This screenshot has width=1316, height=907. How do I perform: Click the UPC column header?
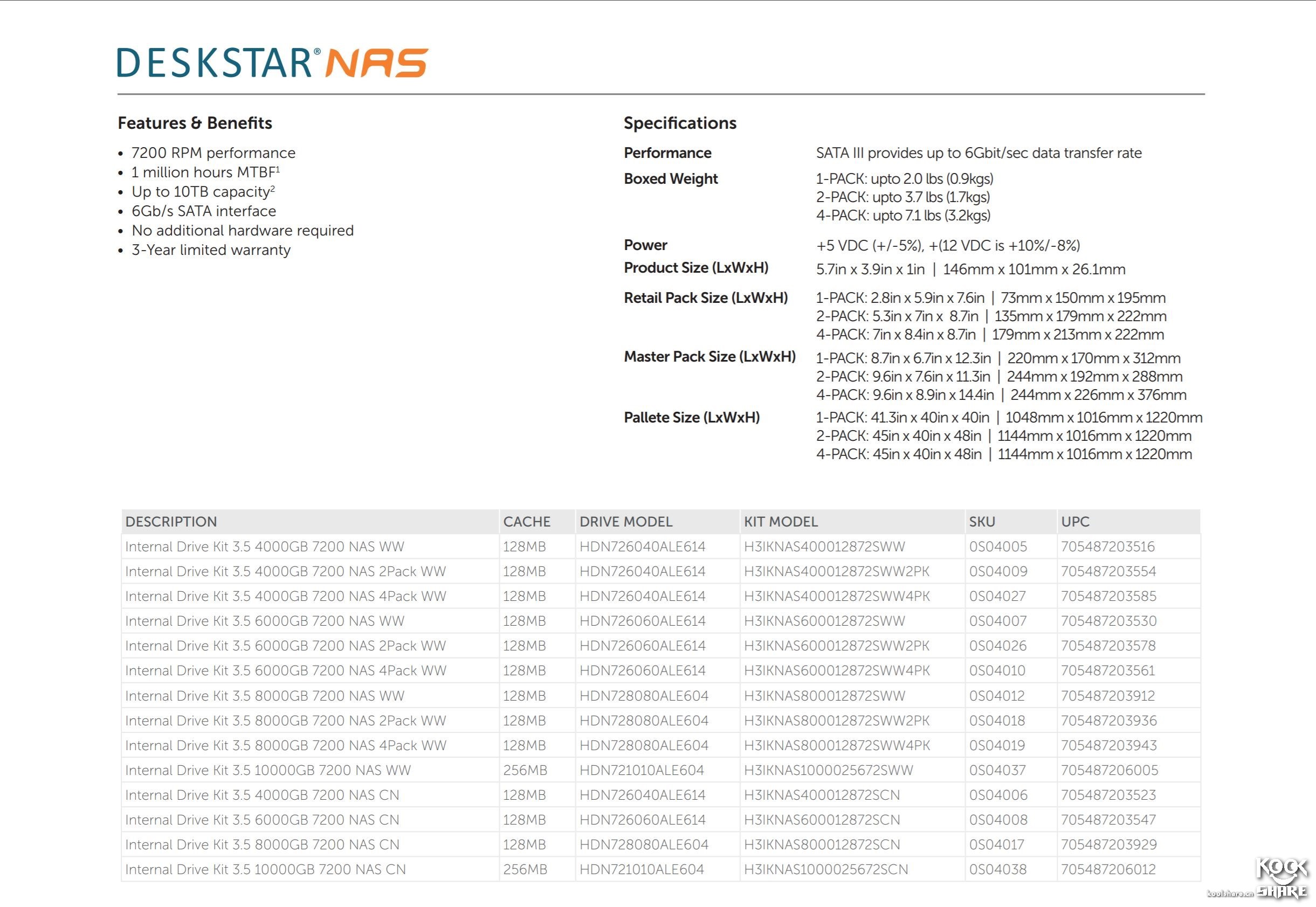(1075, 522)
